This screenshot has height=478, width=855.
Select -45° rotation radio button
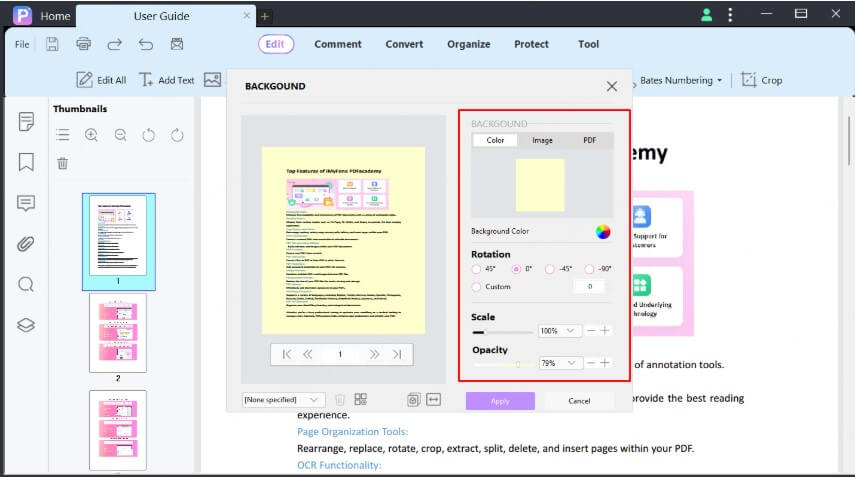[x=550, y=269]
